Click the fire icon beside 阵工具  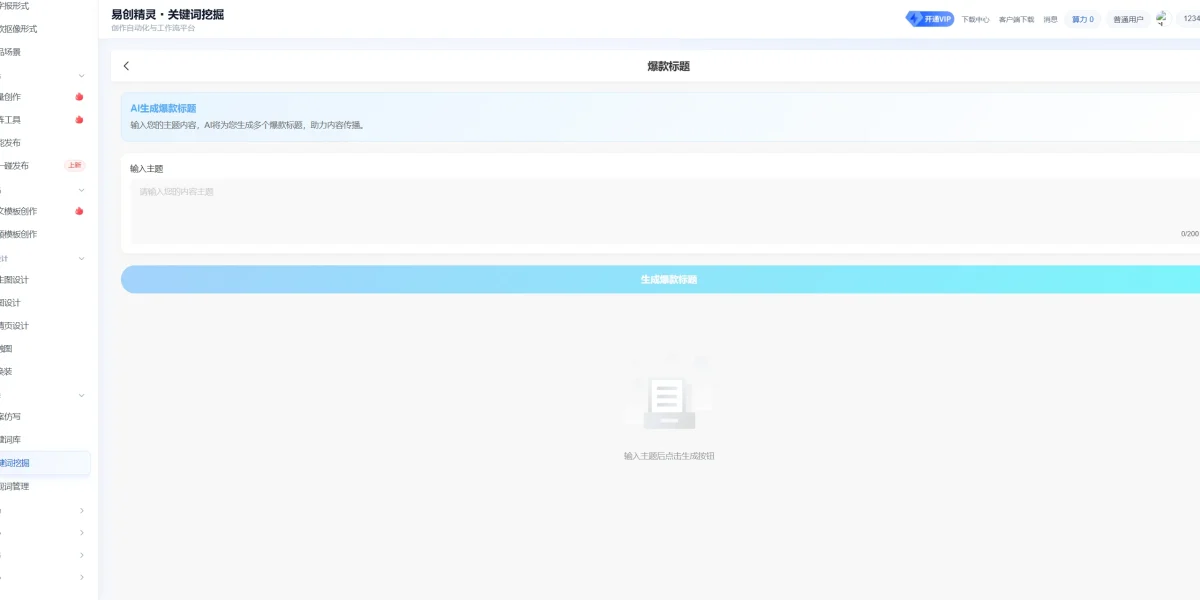tap(79, 120)
